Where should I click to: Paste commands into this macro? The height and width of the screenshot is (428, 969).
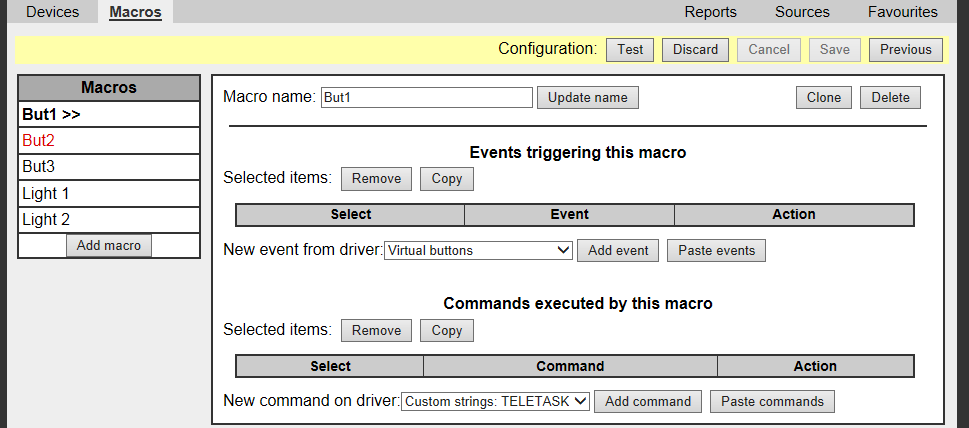pyautogui.click(x=772, y=402)
